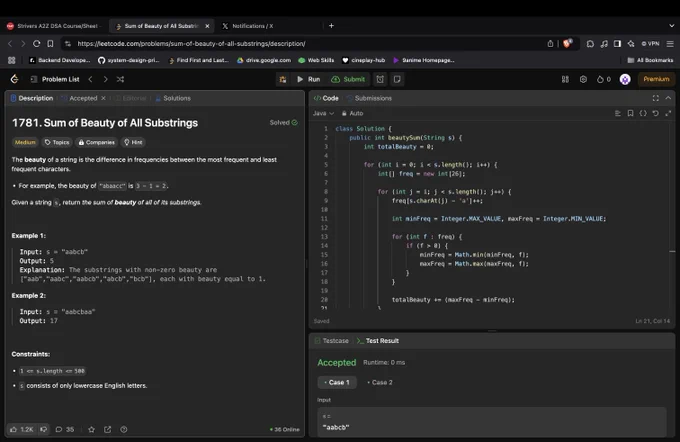Go to next problem arrow
The width and height of the screenshot is (680, 442).
click(105, 79)
